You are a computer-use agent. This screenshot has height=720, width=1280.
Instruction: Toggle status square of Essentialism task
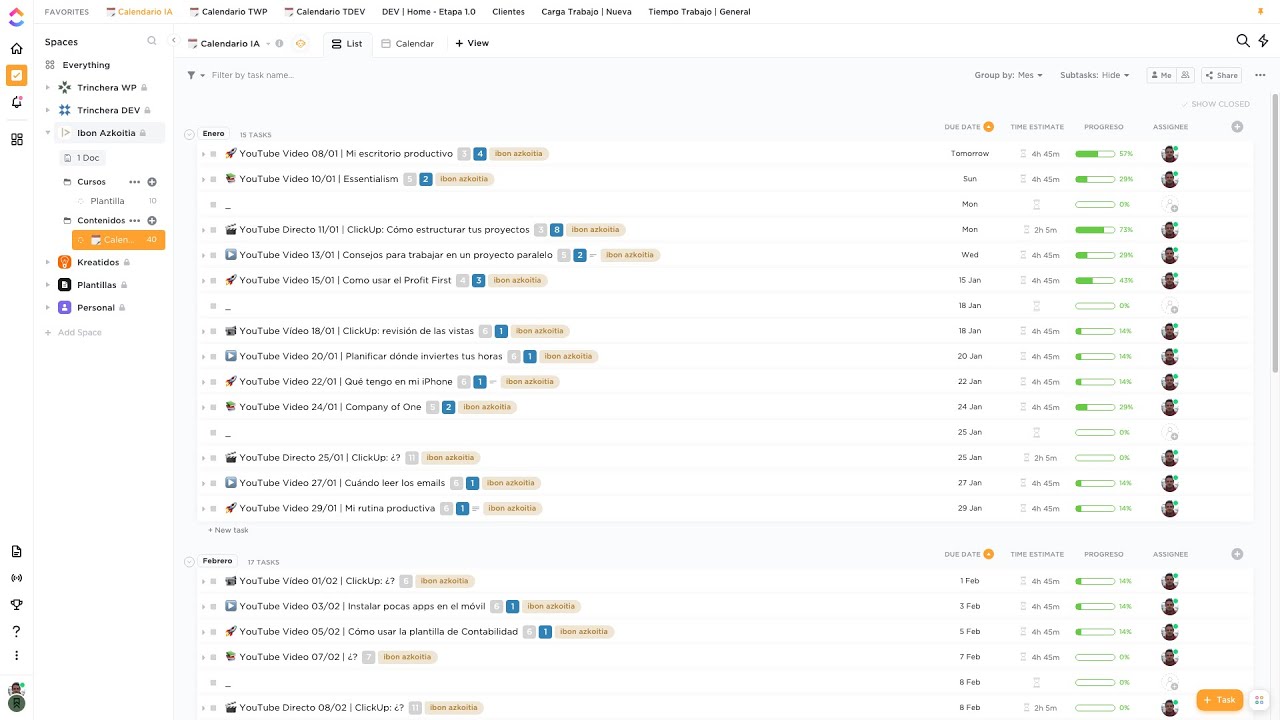tap(213, 179)
